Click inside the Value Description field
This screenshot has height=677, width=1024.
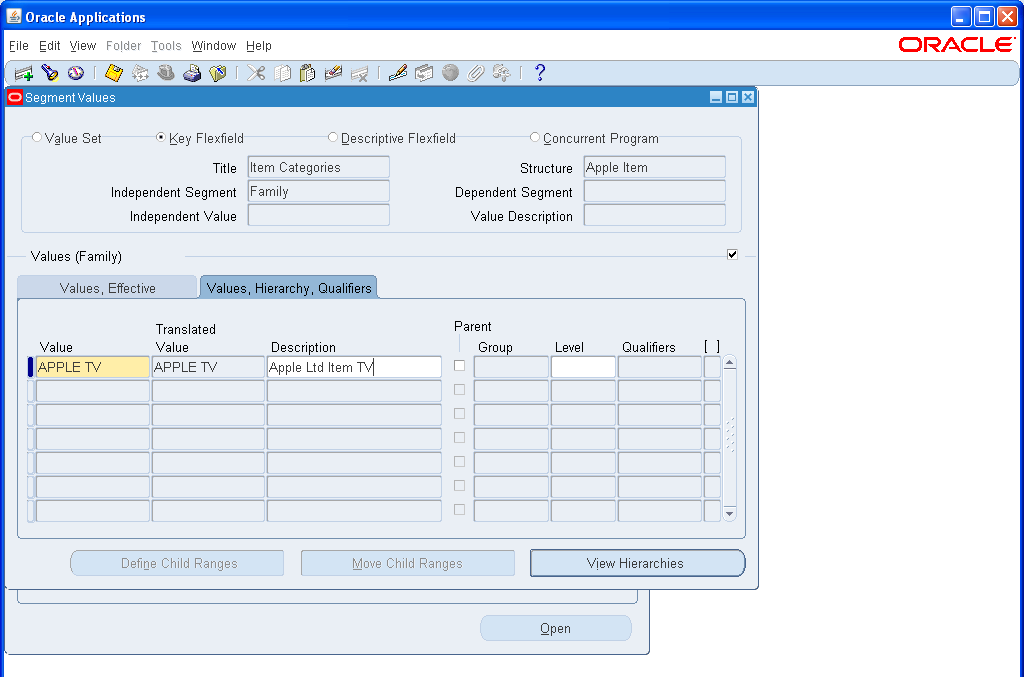click(654, 214)
